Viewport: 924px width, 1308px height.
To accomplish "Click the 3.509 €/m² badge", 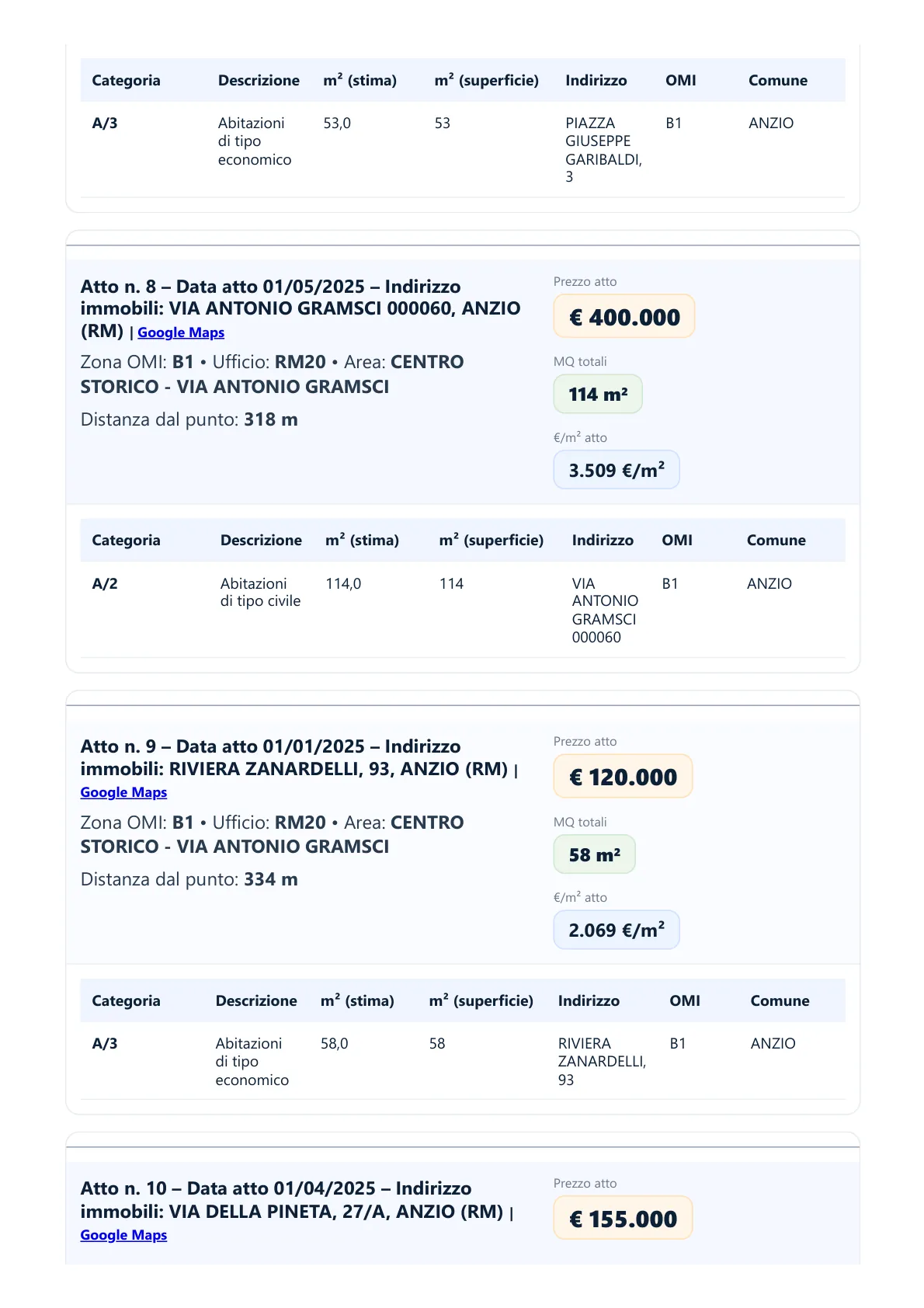I will (616, 471).
